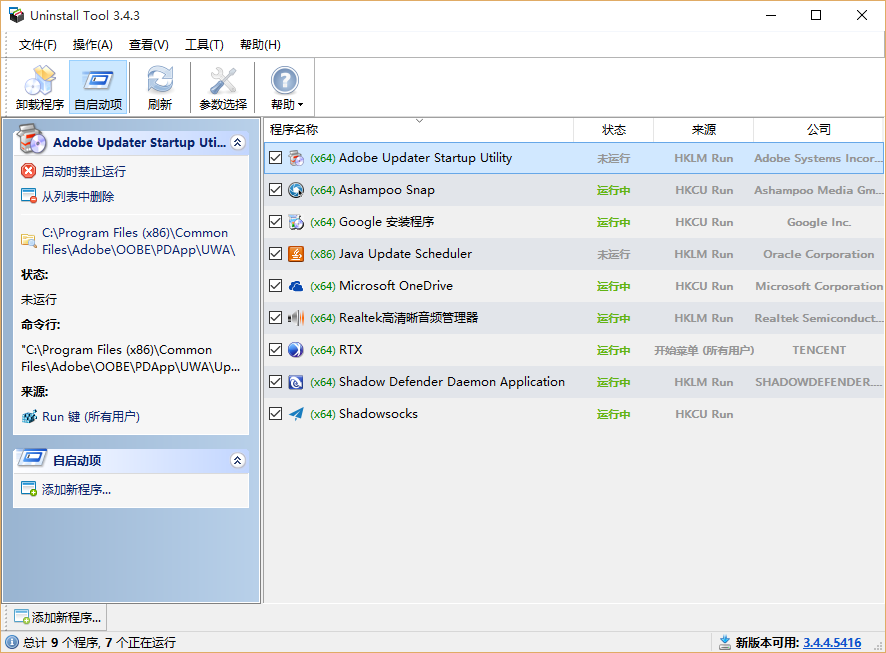Viewport: 886px width, 653px height.
Task: Click the red disable-at-startup icon in the sidebar
Action: tap(28, 171)
